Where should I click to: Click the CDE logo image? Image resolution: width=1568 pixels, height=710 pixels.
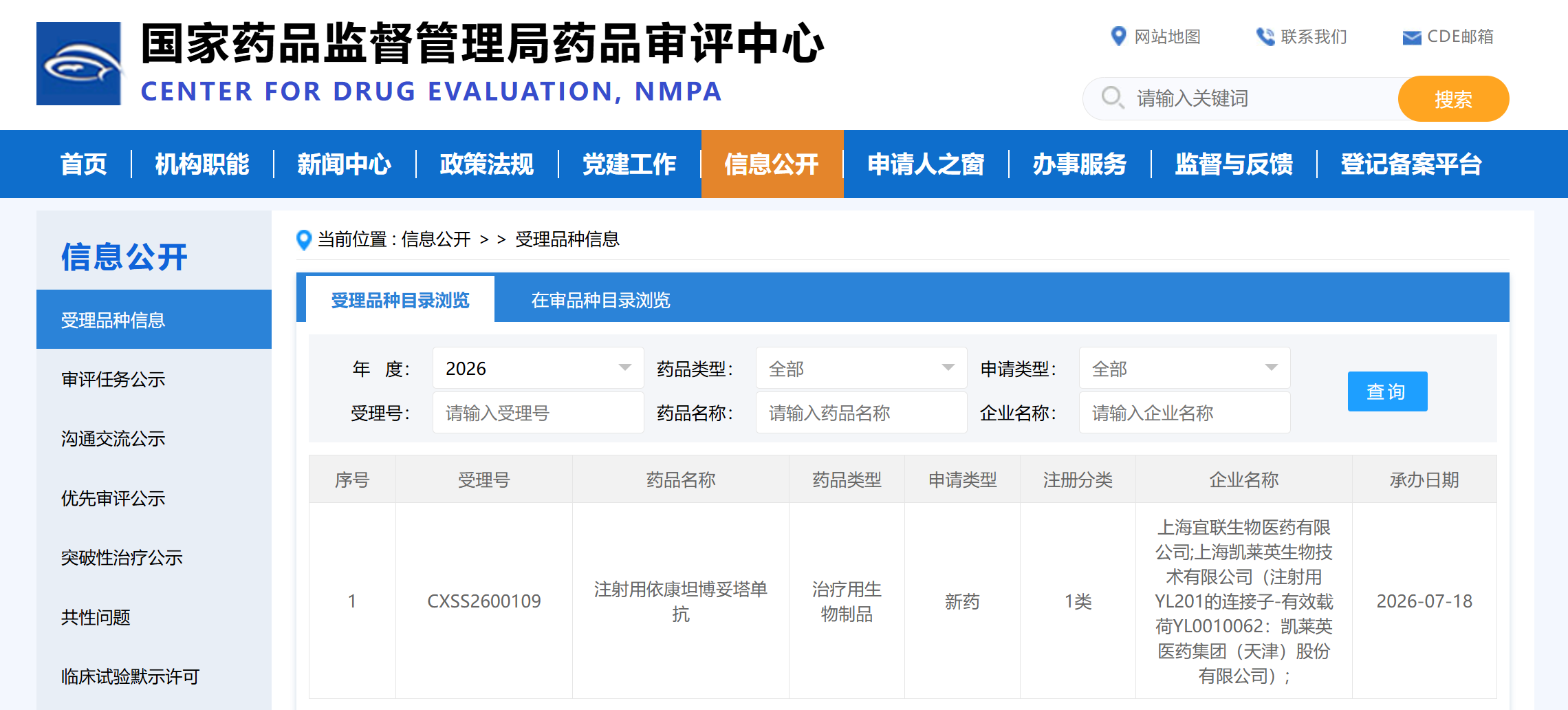(78, 63)
